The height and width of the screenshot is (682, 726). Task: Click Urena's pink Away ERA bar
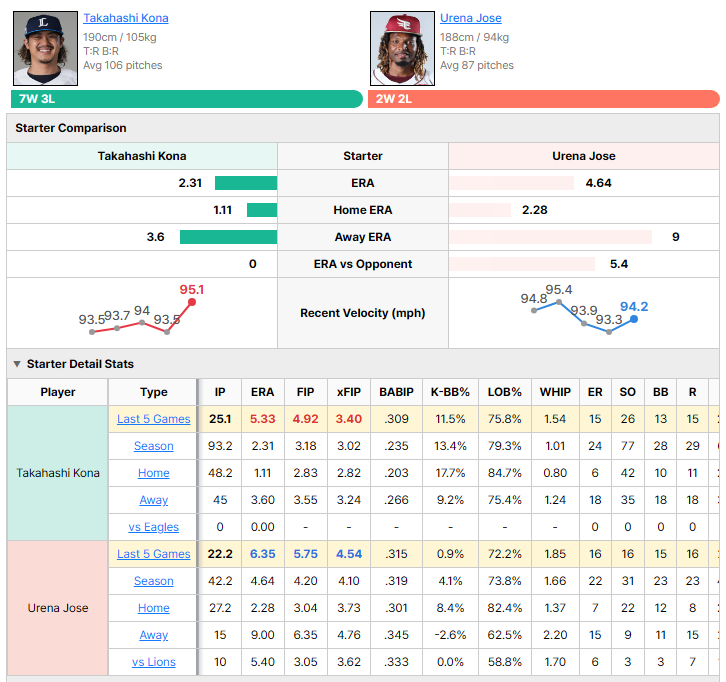[551, 237]
